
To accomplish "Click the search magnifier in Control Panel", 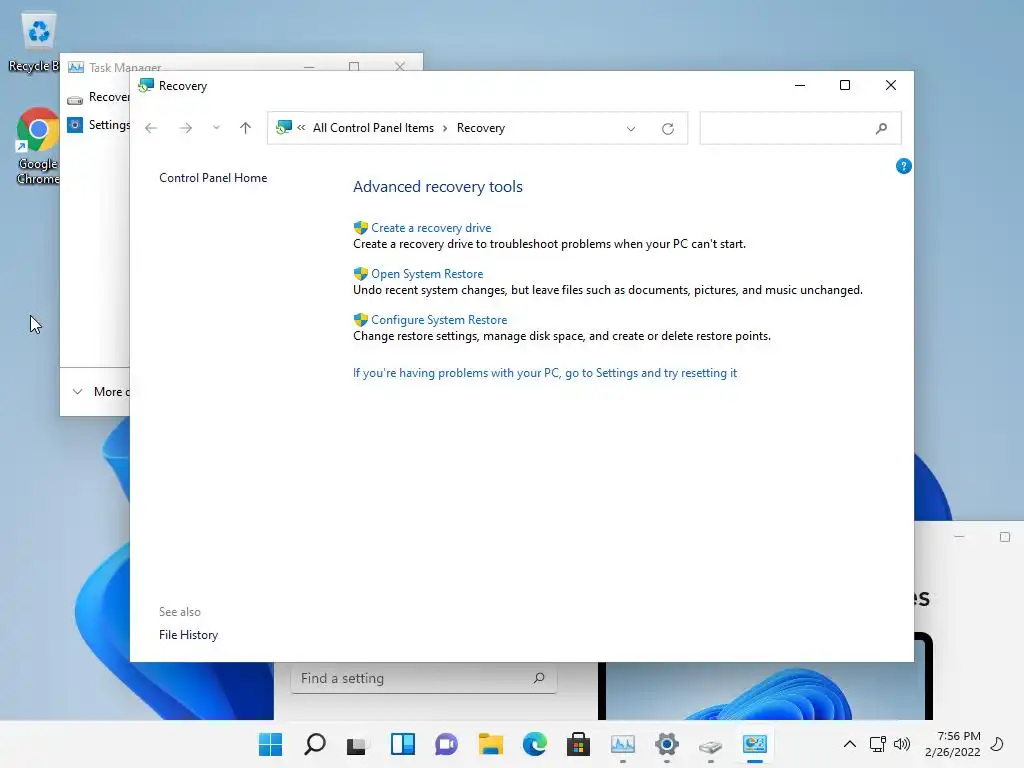I will click(x=881, y=128).
